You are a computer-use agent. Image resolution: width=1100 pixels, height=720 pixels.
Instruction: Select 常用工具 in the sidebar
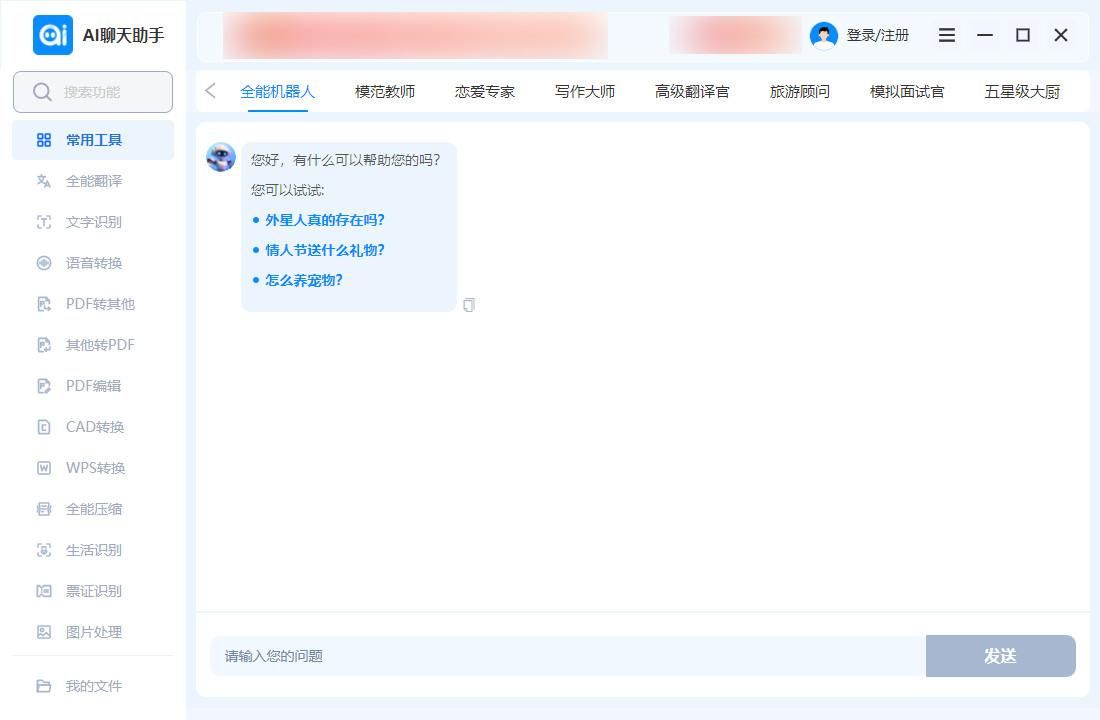pos(93,140)
